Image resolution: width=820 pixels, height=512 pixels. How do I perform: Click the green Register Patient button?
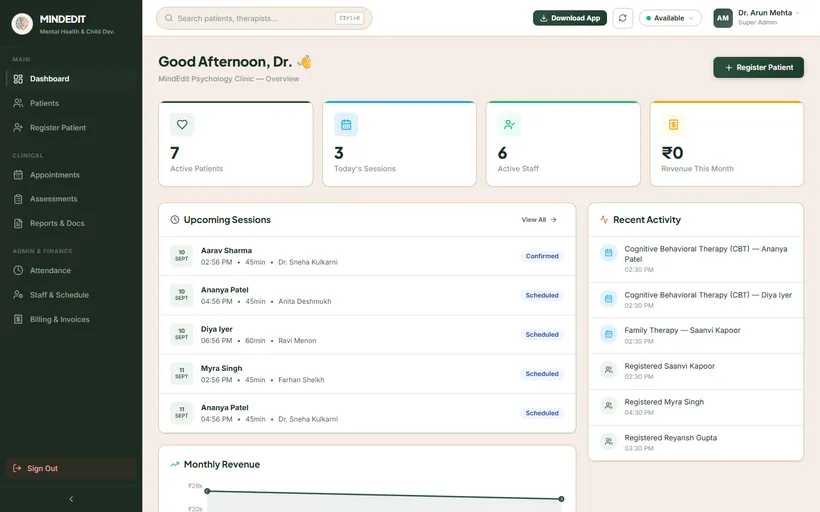758,67
